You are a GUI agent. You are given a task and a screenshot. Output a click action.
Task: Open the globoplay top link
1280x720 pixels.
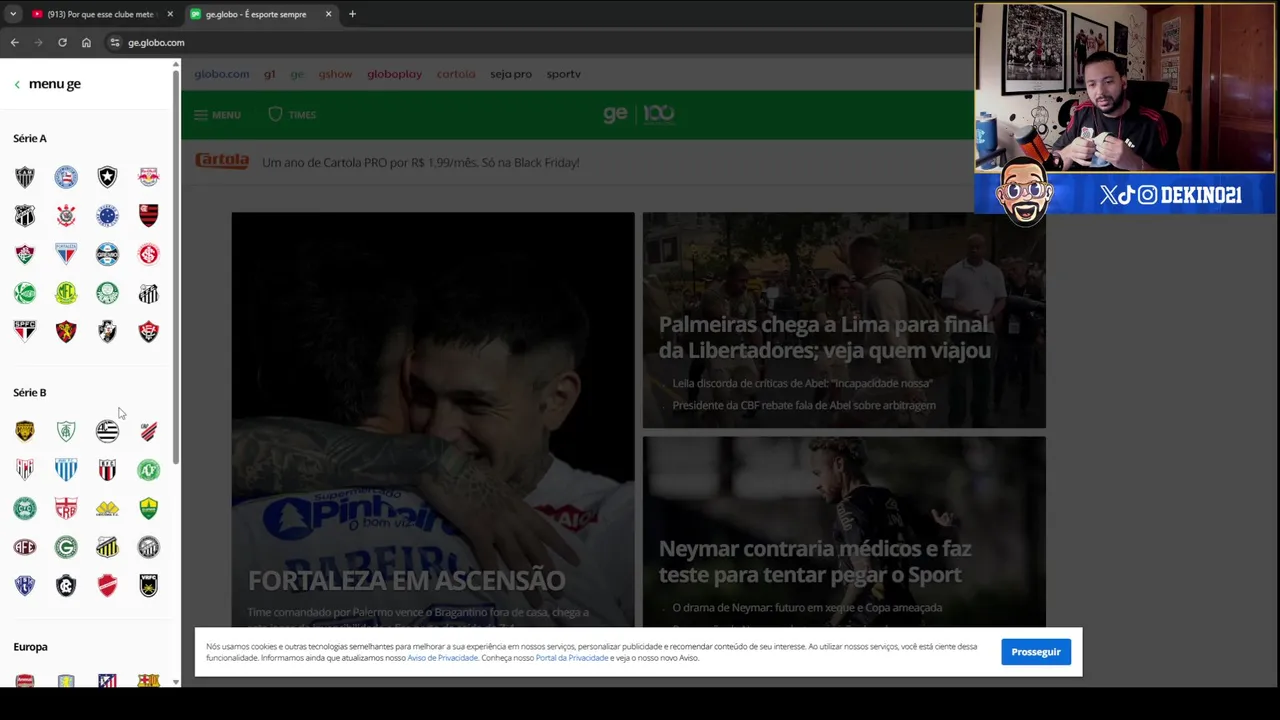coord(394,74)
